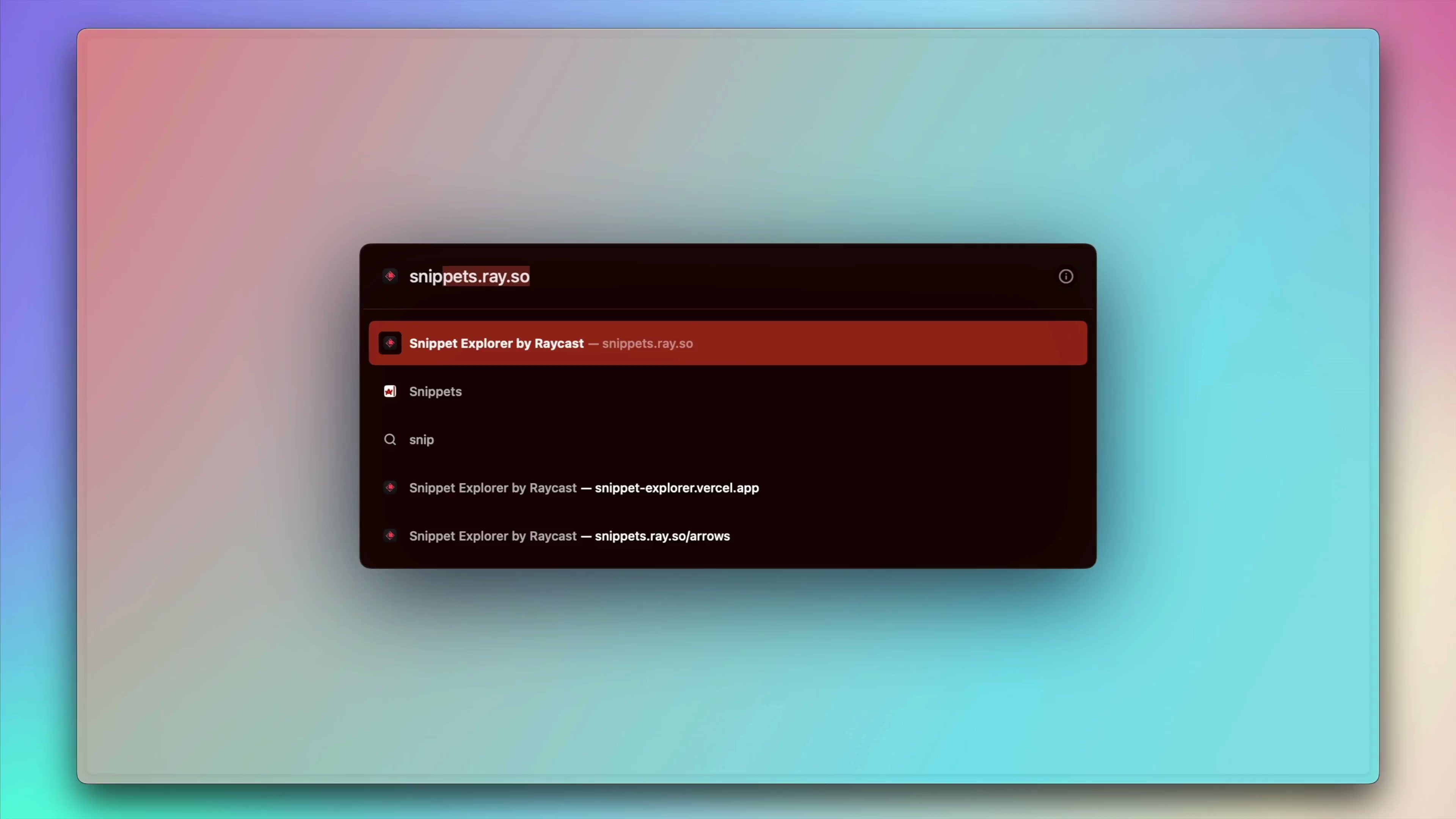Click the magnifying glass search icon

(390, 440)
